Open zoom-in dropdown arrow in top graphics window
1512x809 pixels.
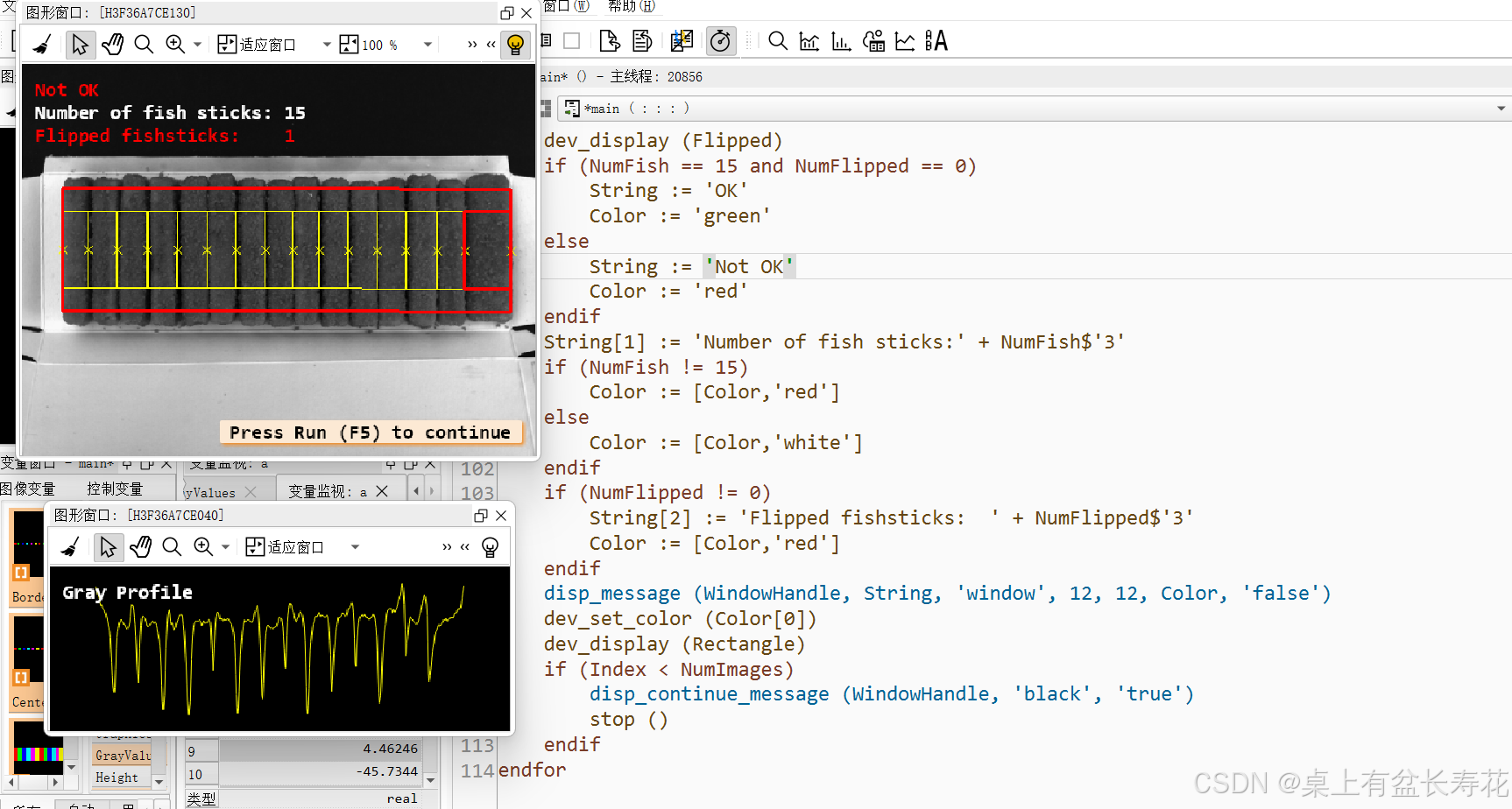[x=197, y=45]
